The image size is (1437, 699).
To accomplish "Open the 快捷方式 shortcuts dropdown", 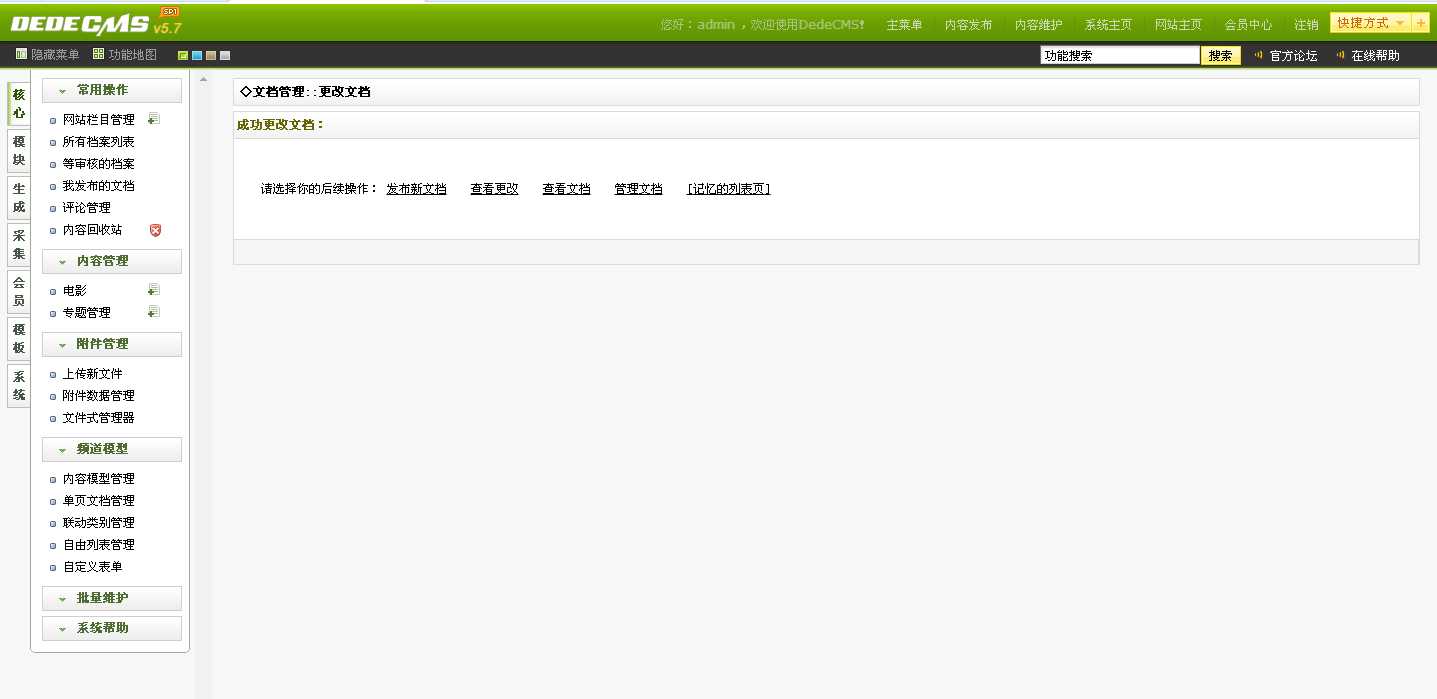I will click(x=1371, y=23).
